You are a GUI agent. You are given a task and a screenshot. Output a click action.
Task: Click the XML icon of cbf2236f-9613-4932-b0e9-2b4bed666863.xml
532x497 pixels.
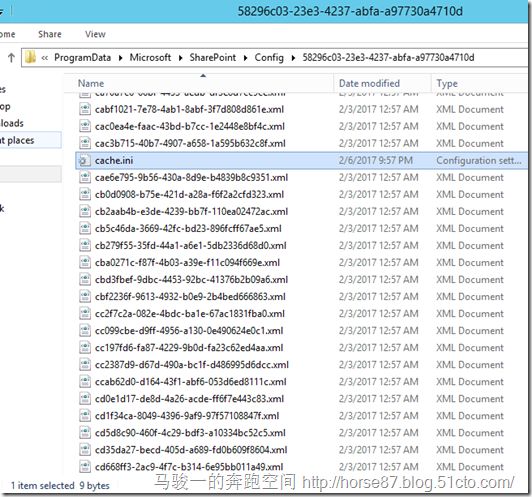(x=85, y=297)
